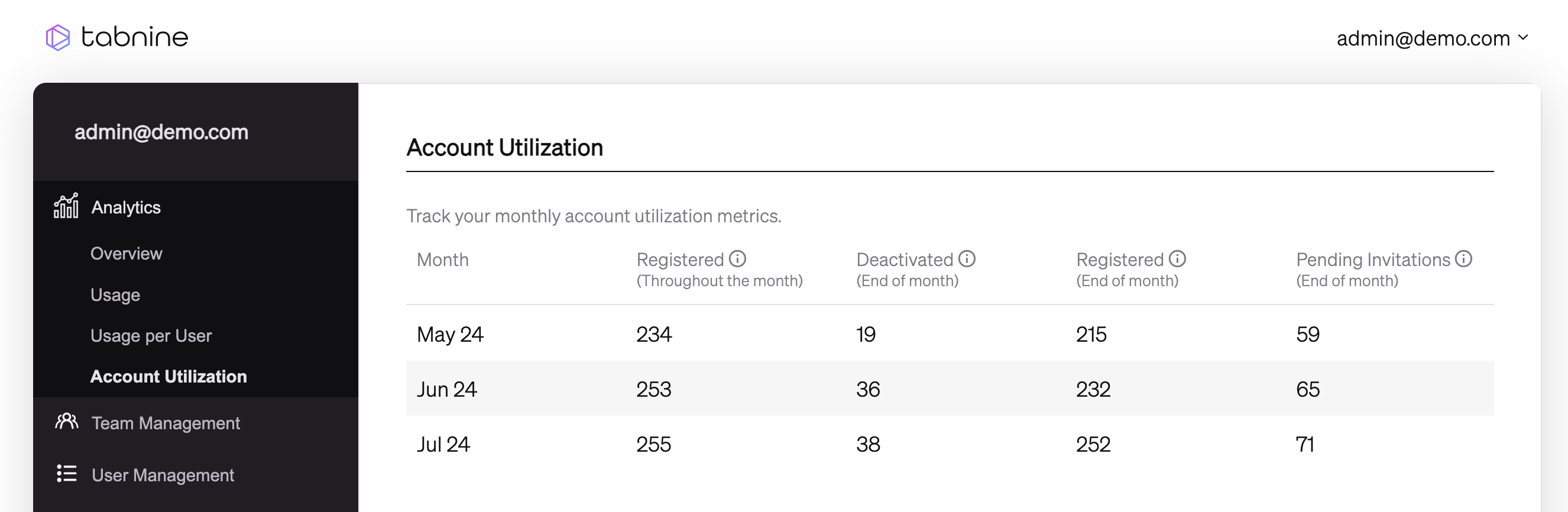Click the tabnine wordmark text
1568x512 pixels.
(x=135, y=38)
